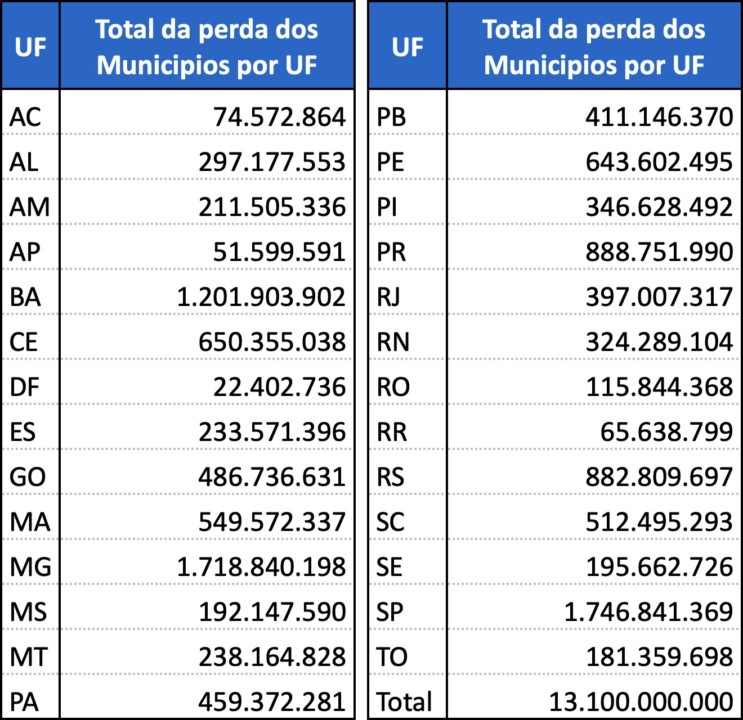Click the RJ state cell
Screen dimensions: 743x720
pos(389,297)
